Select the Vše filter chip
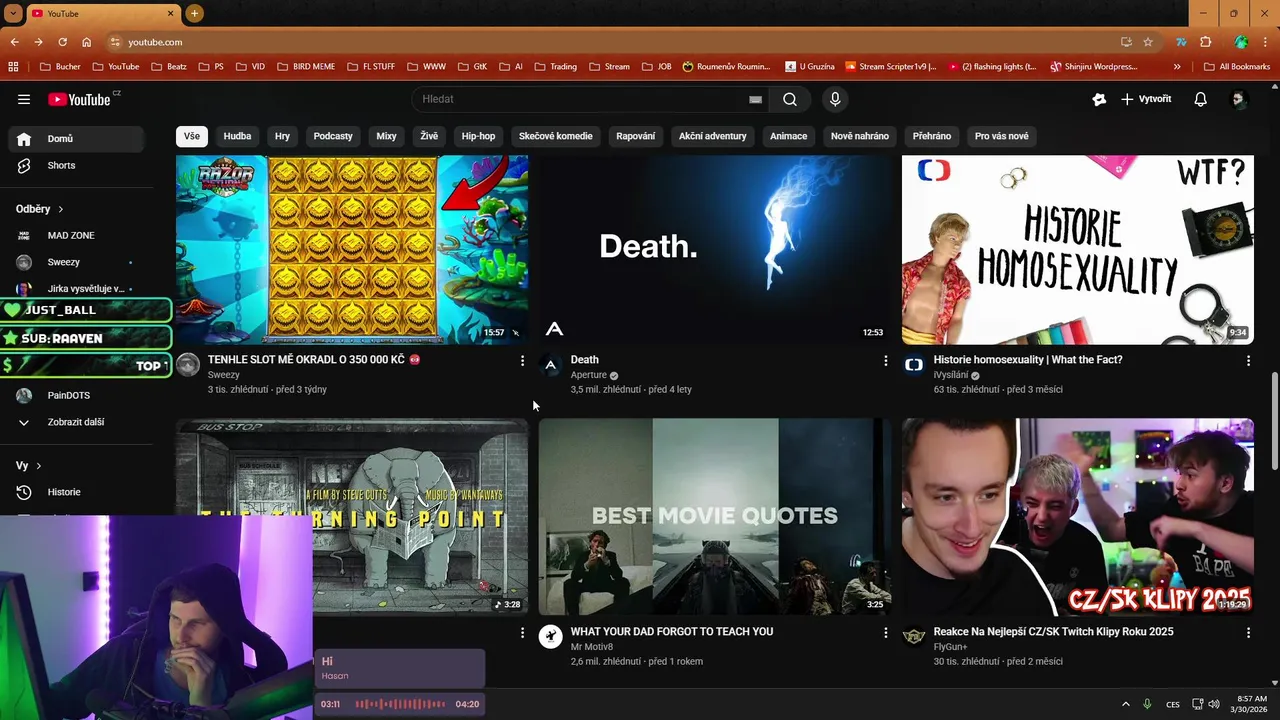1280x720 pixels. pyautogui.click(x=192, y=136)
